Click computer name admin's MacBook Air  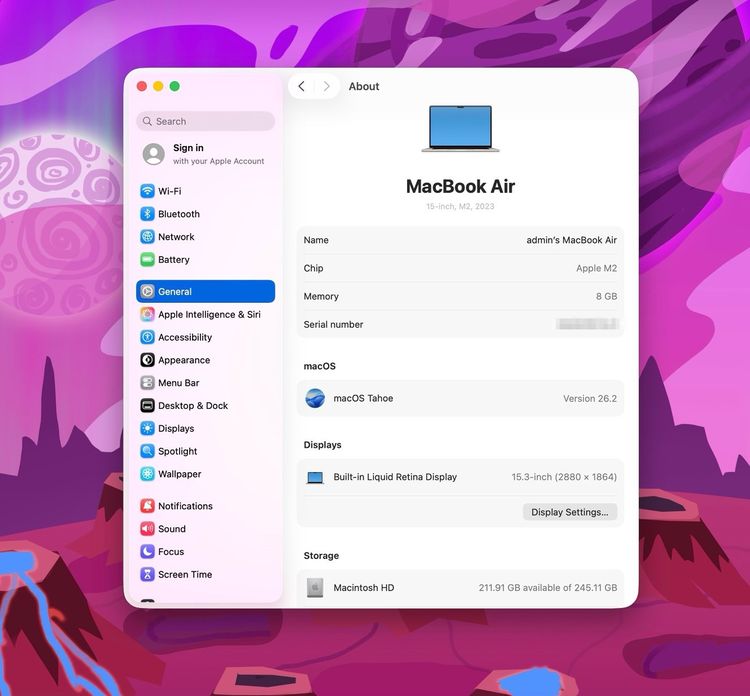point(571,240)
